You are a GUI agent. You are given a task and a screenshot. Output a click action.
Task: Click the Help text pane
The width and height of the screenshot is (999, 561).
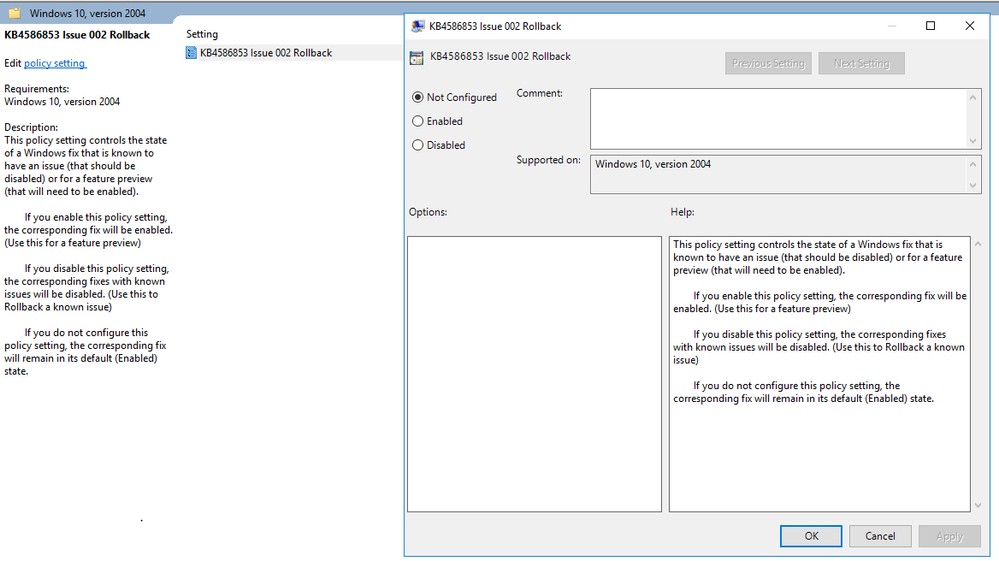tap(819, 374)
